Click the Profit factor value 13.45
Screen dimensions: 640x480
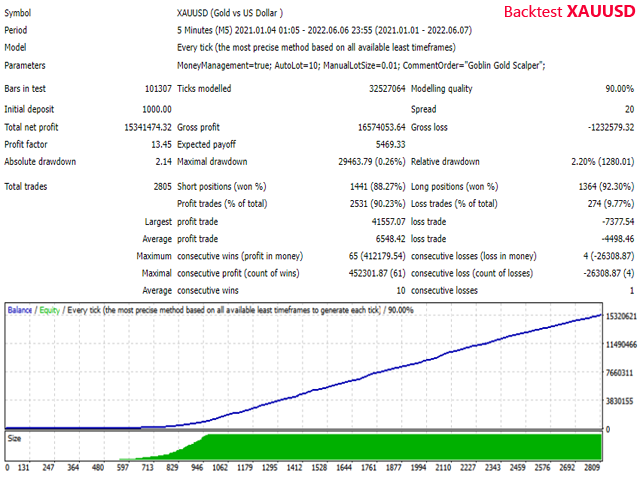161,144
